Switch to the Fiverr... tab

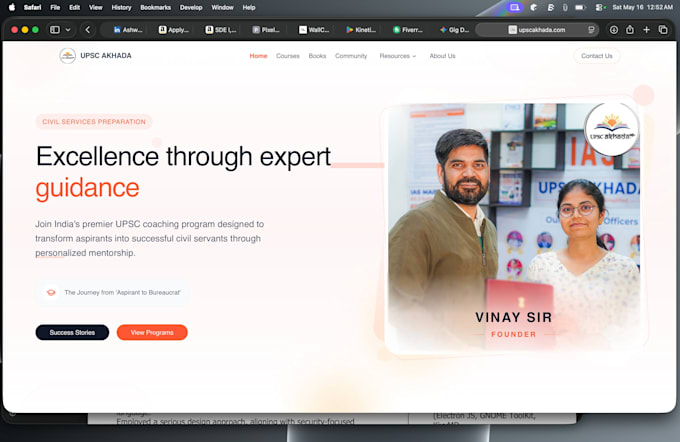click(408, 29)
